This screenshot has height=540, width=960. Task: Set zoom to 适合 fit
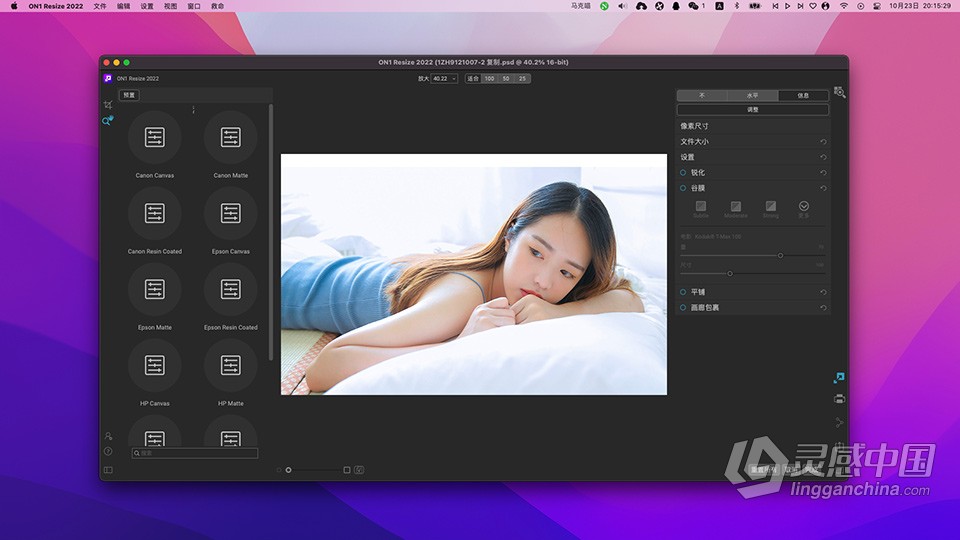click(473, 78)
